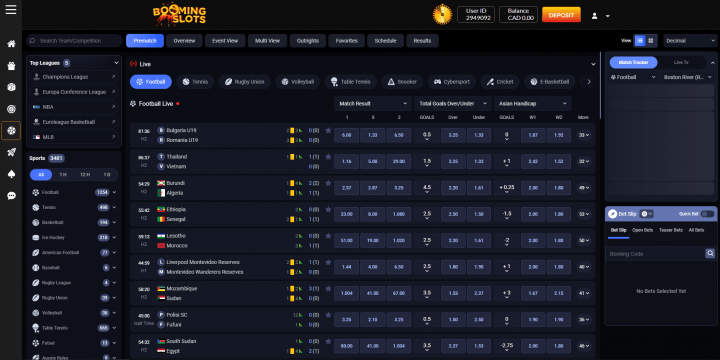720x360 pixels.
Task: Select the 1 D time filter
Action: point(107,175)
